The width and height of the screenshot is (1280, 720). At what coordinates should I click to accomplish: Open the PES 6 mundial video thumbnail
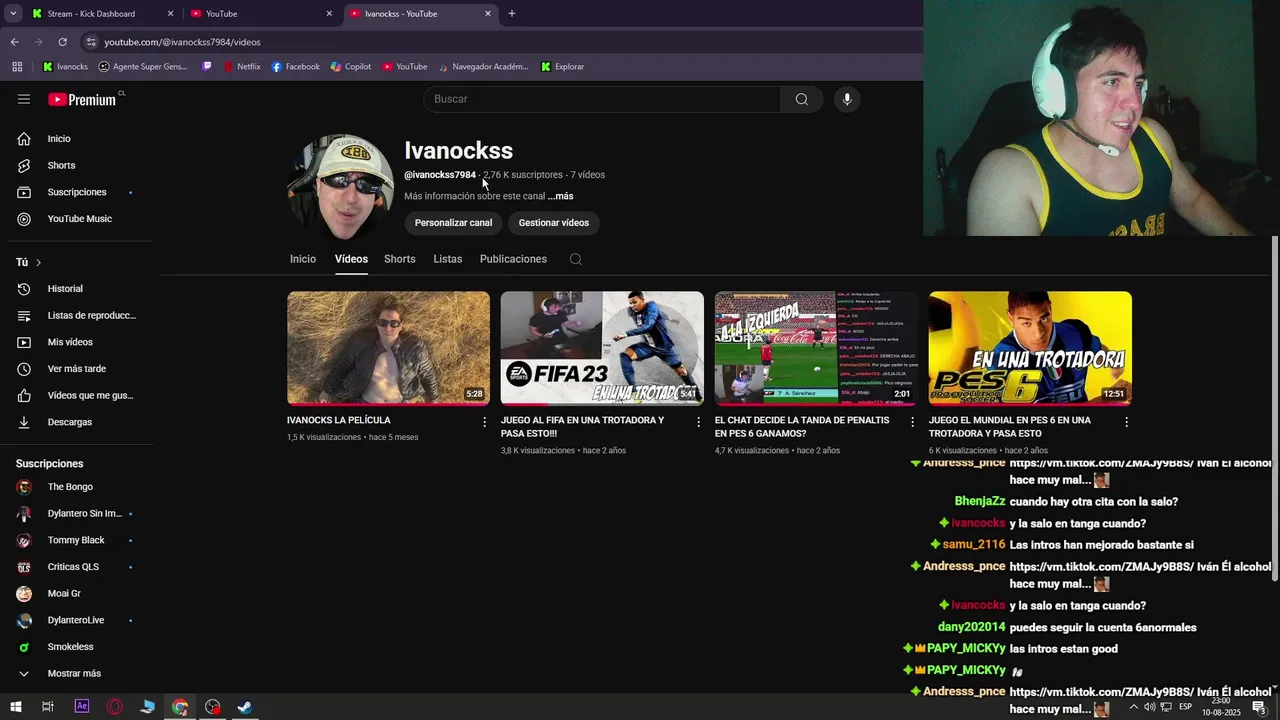pos(1030,348)
